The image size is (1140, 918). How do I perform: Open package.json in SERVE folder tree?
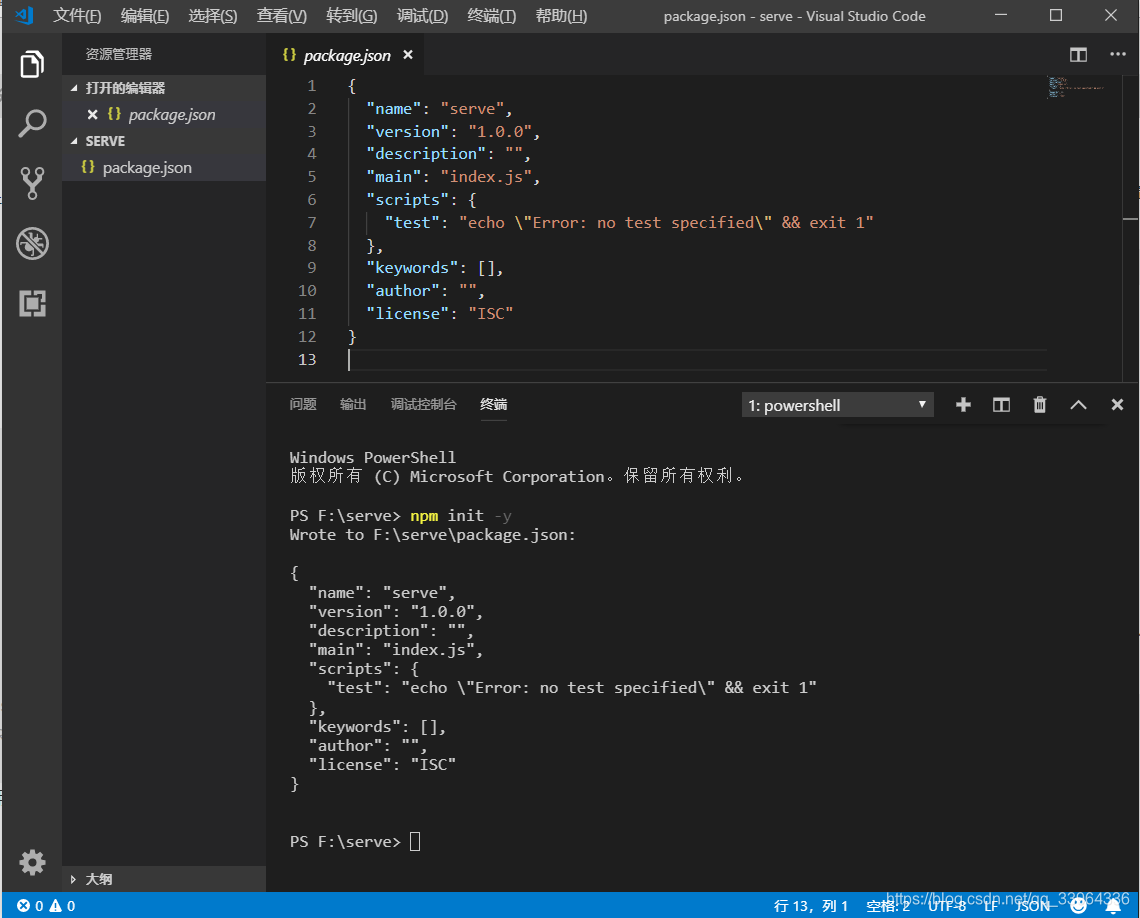164,167
